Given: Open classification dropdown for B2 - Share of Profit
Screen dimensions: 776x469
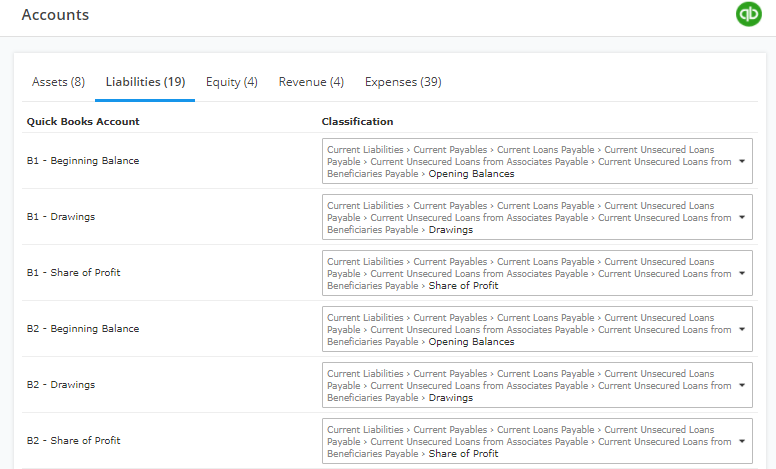Looking at the screenshot, I should pos(537,441).
